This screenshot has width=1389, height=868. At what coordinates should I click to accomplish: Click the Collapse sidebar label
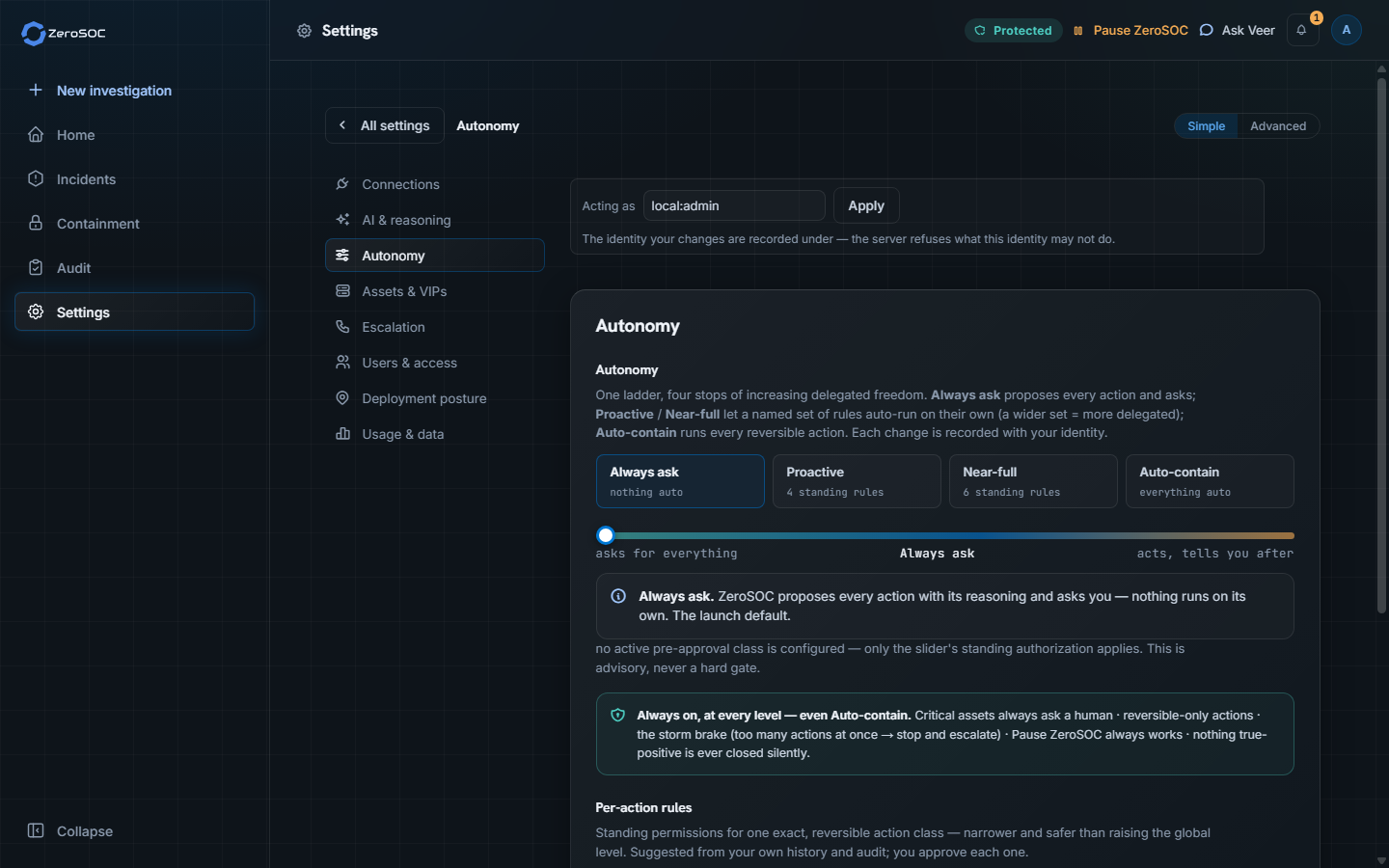click(85, 831)
